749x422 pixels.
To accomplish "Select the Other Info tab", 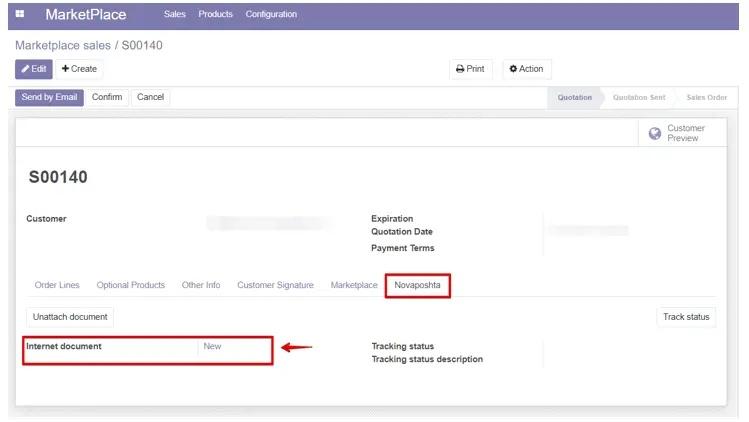I will (201, 285).
